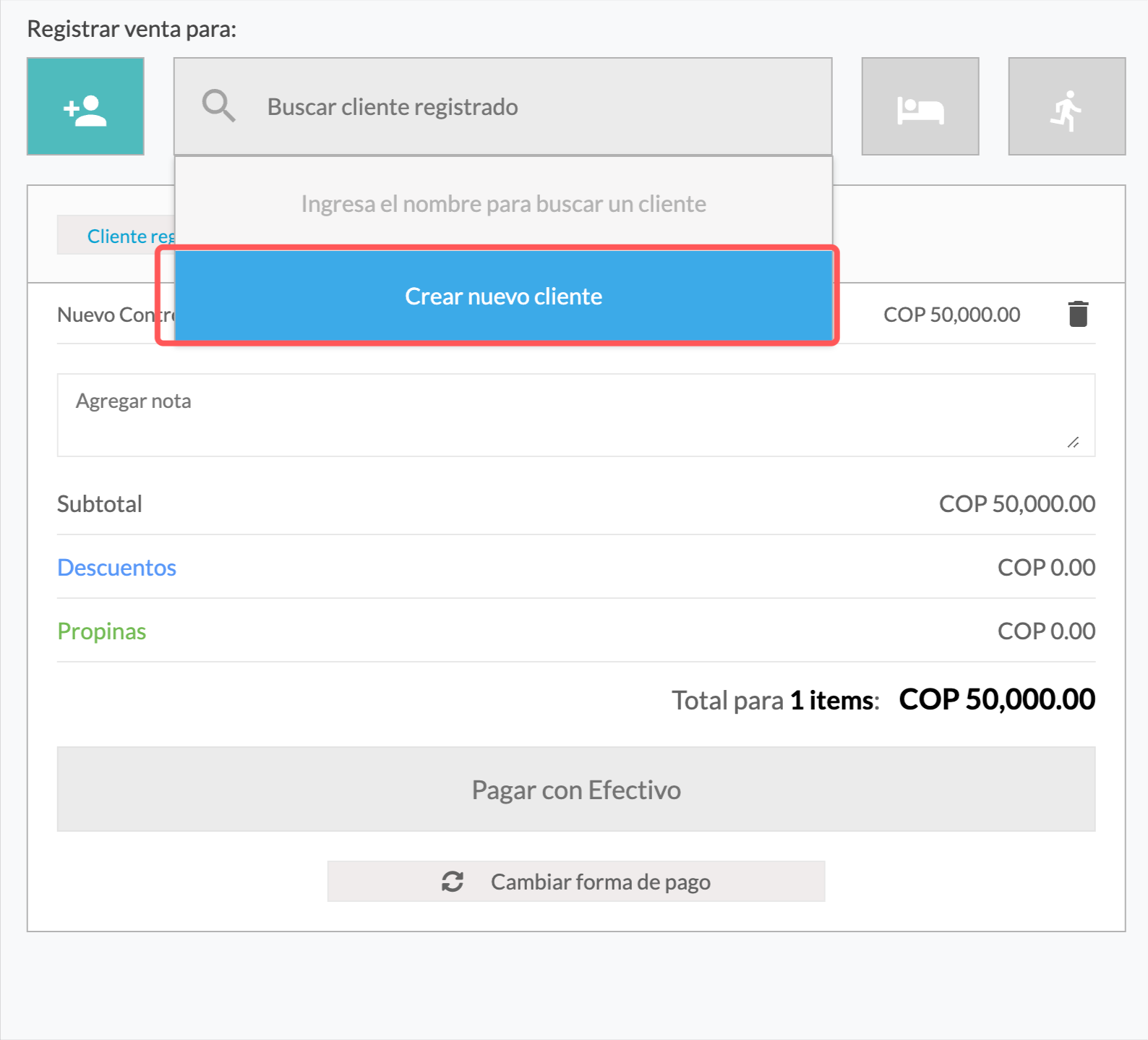
Task: Focus the Buscar cliente registrado field
Action: [503, 106]
